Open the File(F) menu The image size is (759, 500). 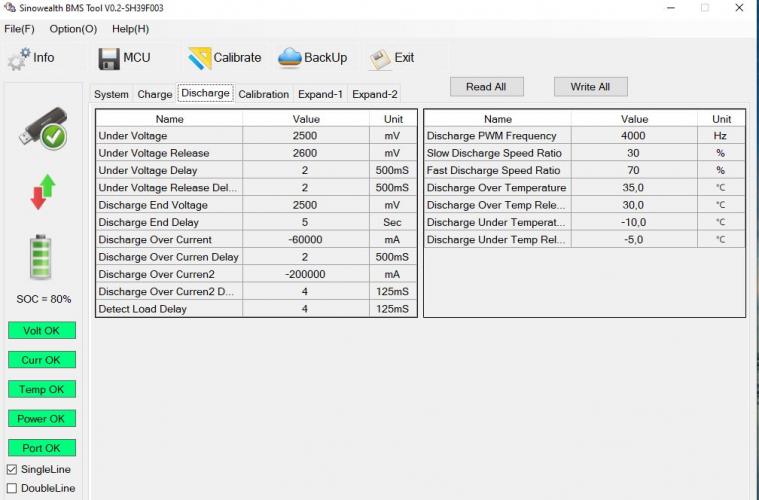click(19, 29)
